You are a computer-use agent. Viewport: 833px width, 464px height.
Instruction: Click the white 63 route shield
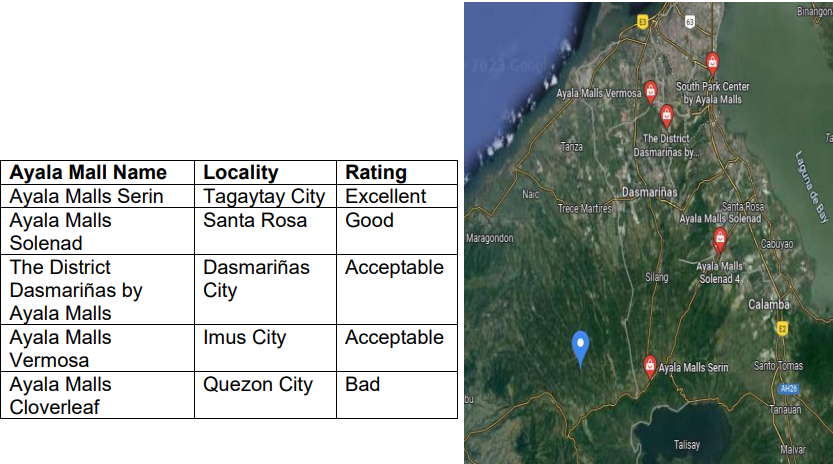(690, 22)
